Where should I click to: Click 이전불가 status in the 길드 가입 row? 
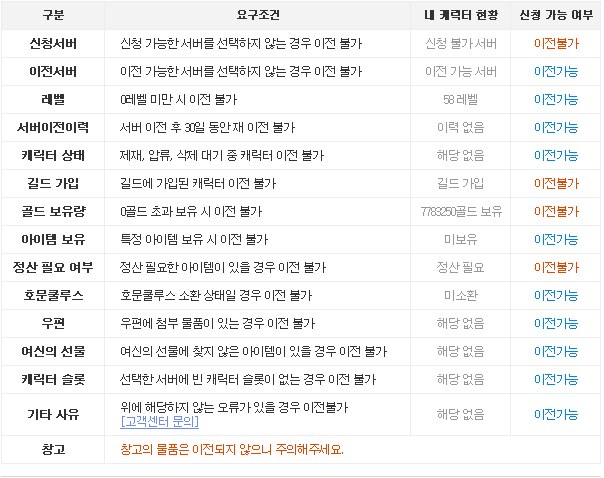(556, 184)
